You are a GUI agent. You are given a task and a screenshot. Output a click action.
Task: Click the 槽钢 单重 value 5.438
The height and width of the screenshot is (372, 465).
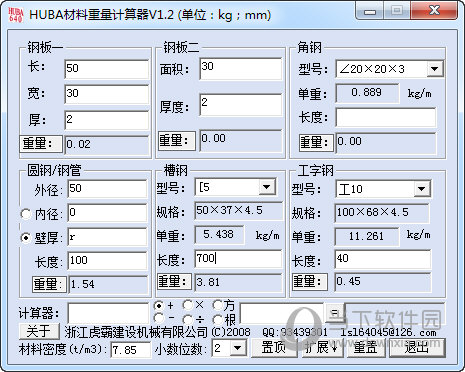(219, 235)
